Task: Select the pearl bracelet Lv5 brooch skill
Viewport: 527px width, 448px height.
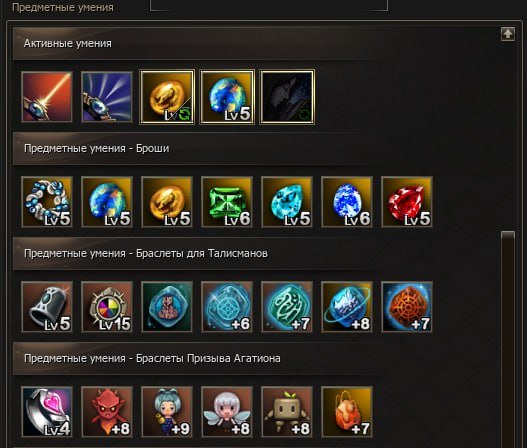Action: point(47,202)
